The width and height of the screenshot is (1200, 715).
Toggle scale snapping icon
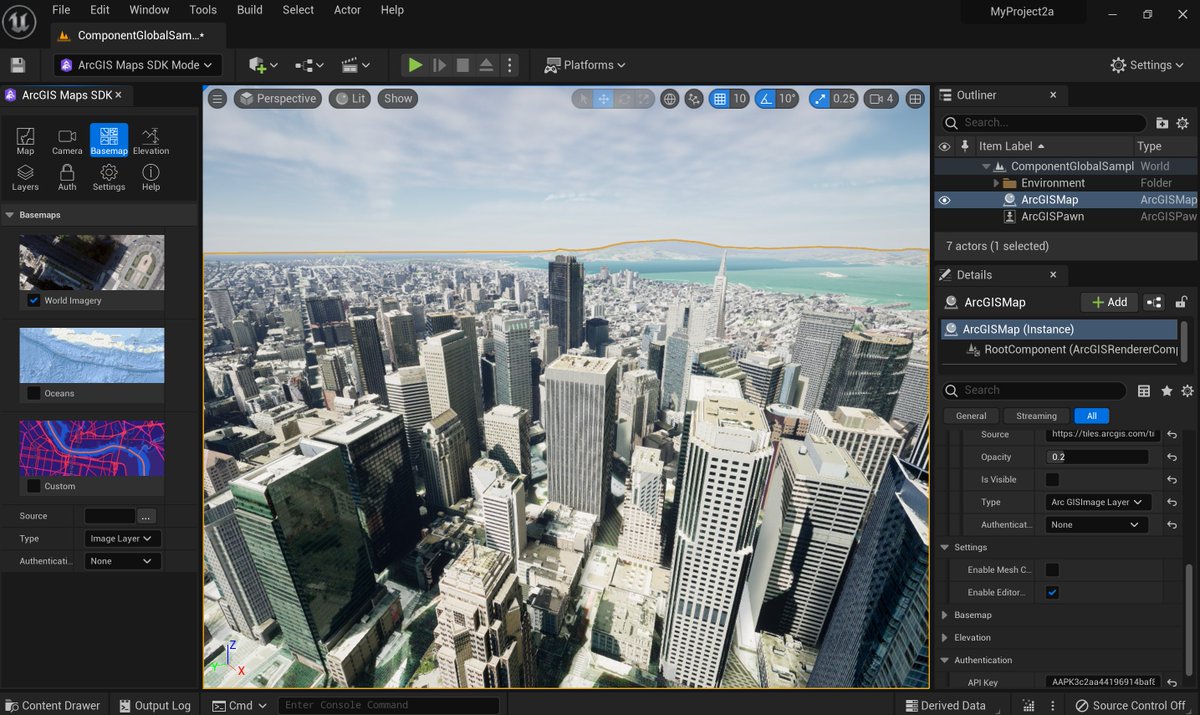(821, 99)
